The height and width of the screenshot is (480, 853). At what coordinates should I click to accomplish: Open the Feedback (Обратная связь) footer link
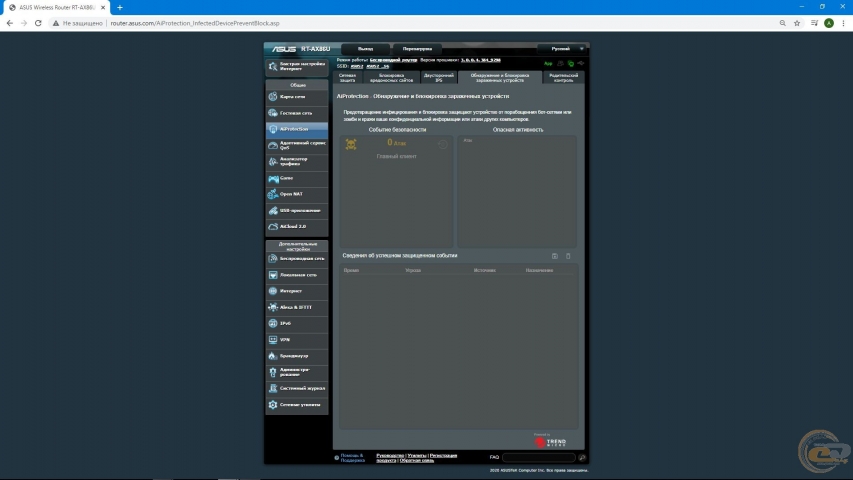coord(417,460)
